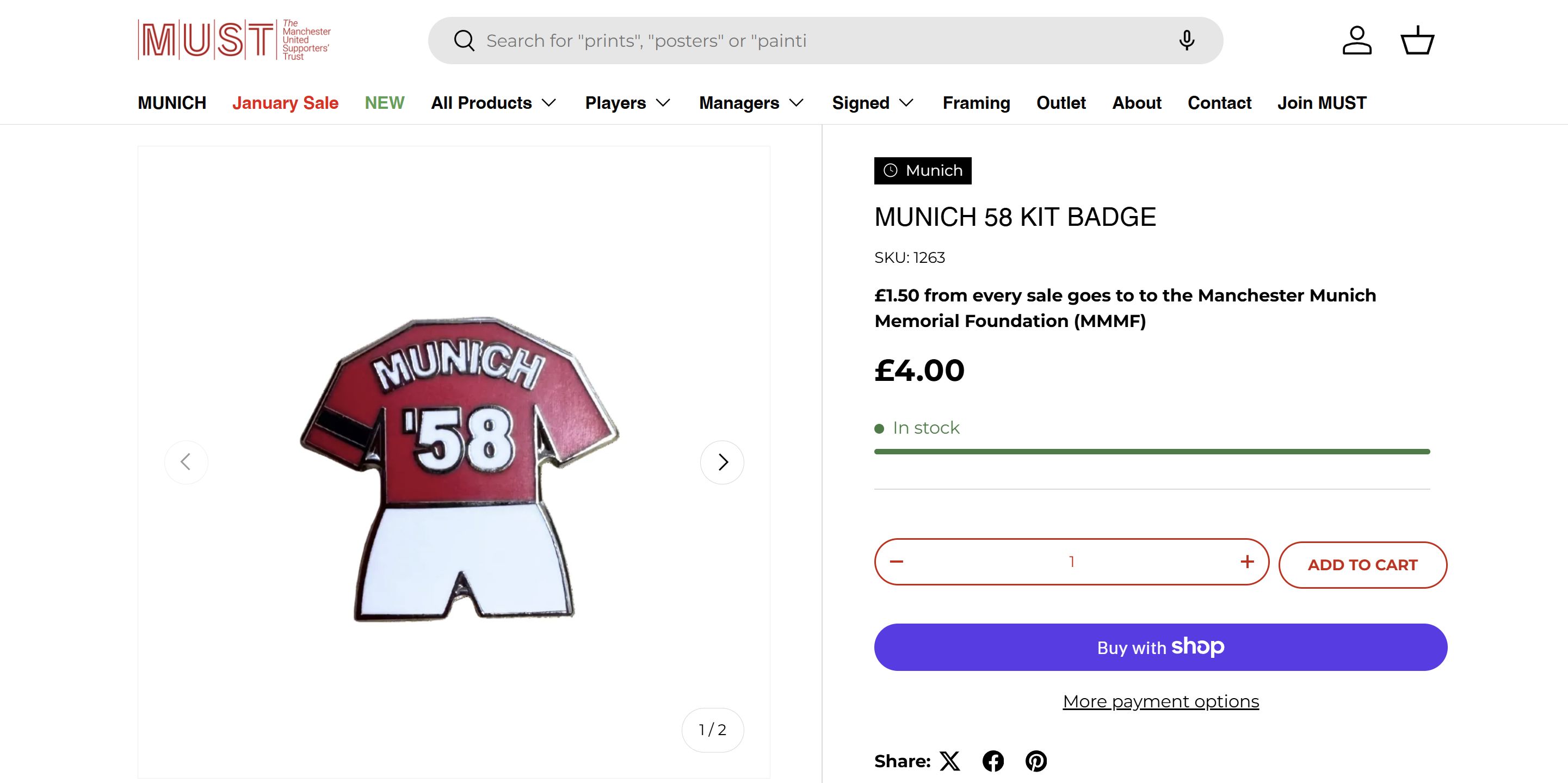
Task: Open the account profile icon
Action: coord(1357,41)
